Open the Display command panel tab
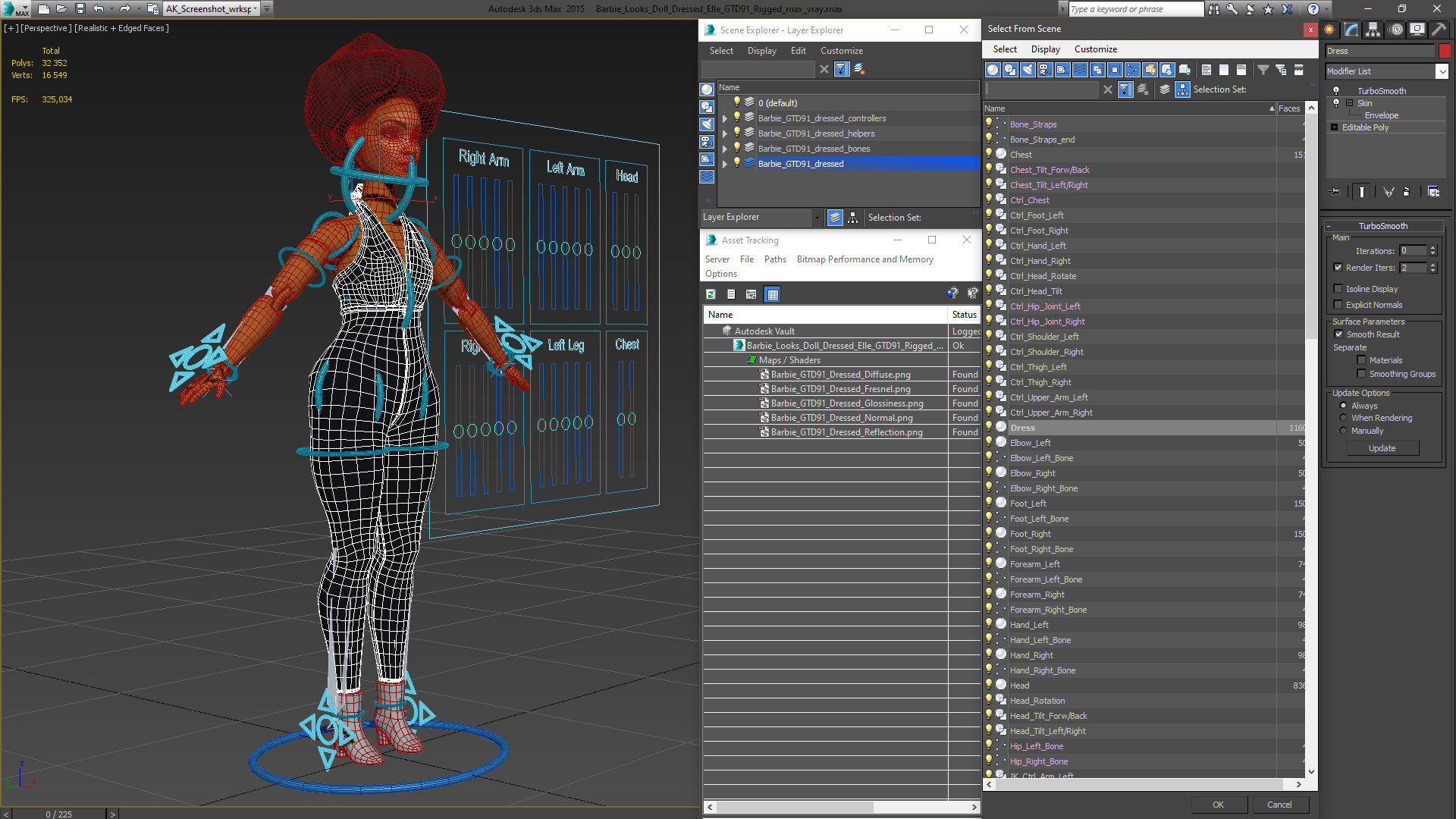The height and width of the screenshot is (819, 1456). (x=1417, y=30)
